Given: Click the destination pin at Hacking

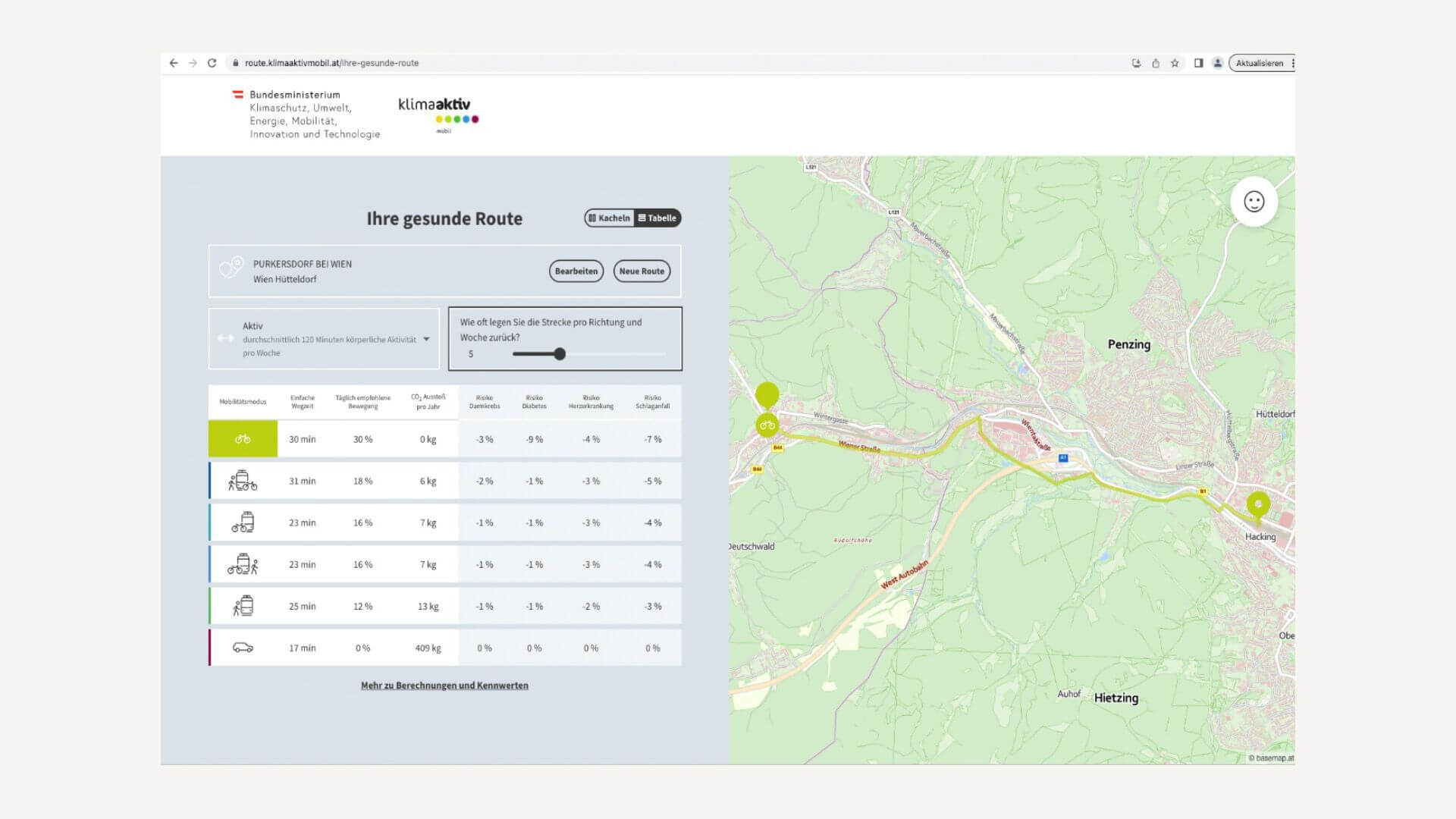Looking at the screenshot, I should point(1258,505).
